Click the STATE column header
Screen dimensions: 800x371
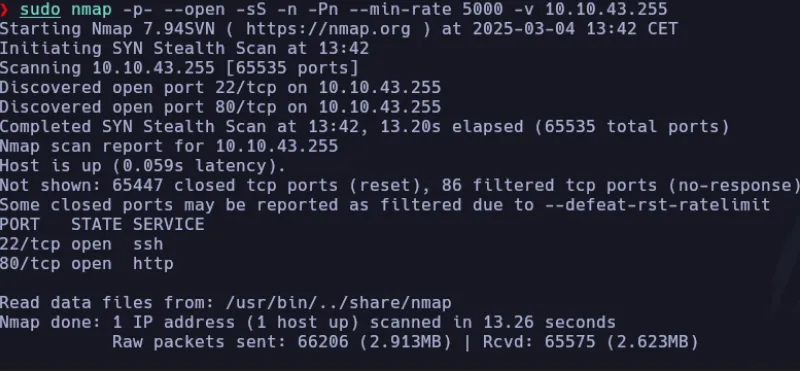tap(96, 225)
